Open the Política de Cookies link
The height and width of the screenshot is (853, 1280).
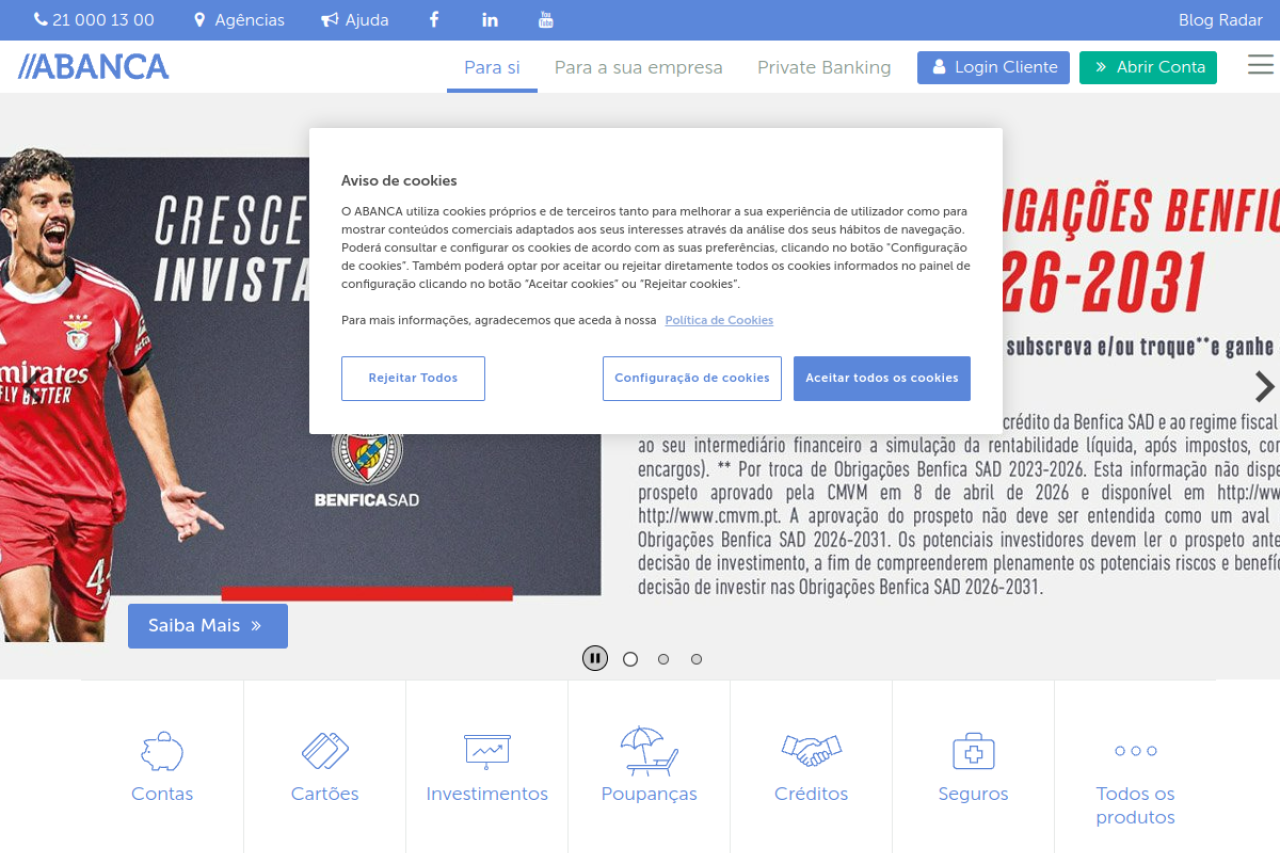(x=719, y=320)
